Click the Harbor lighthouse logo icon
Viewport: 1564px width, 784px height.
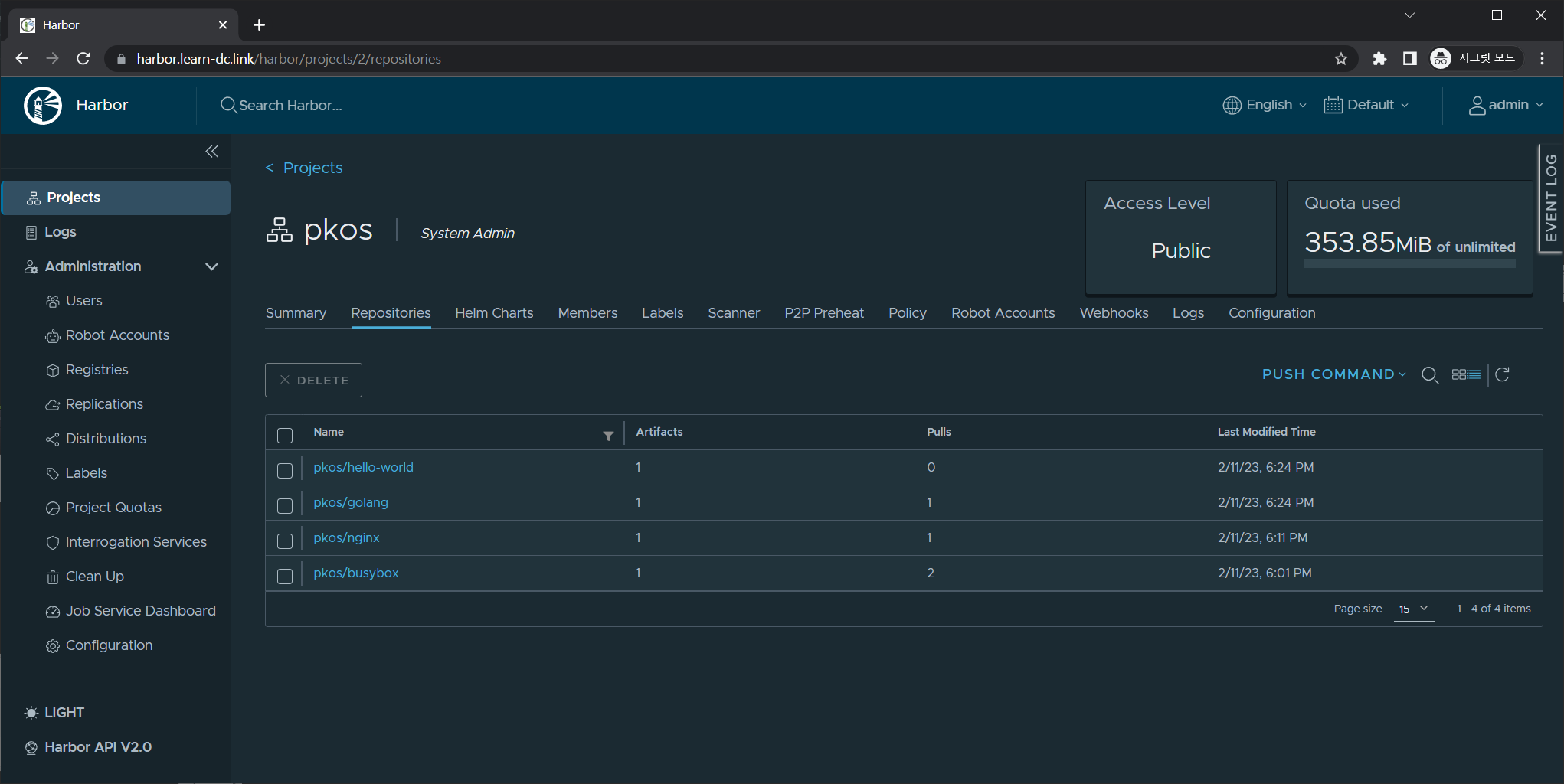pos(43,106)
